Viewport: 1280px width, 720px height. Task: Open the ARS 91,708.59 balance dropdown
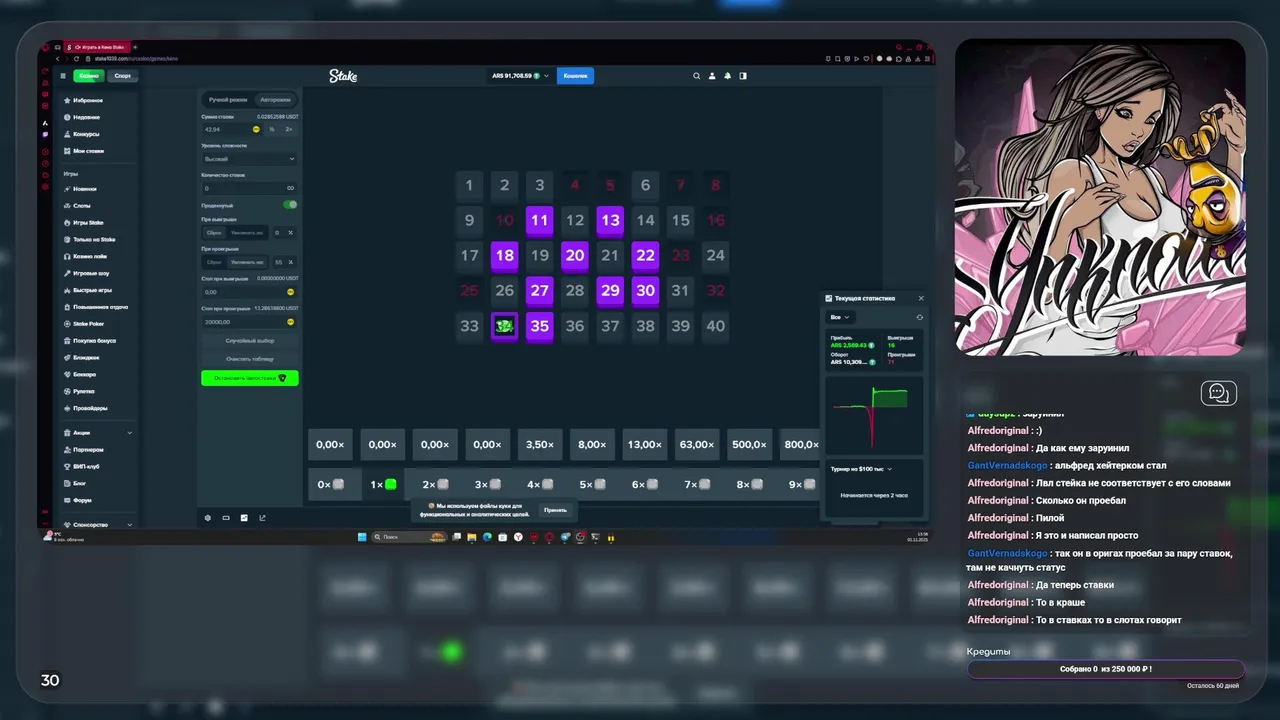pyautogui.click(x=520, y=76)
